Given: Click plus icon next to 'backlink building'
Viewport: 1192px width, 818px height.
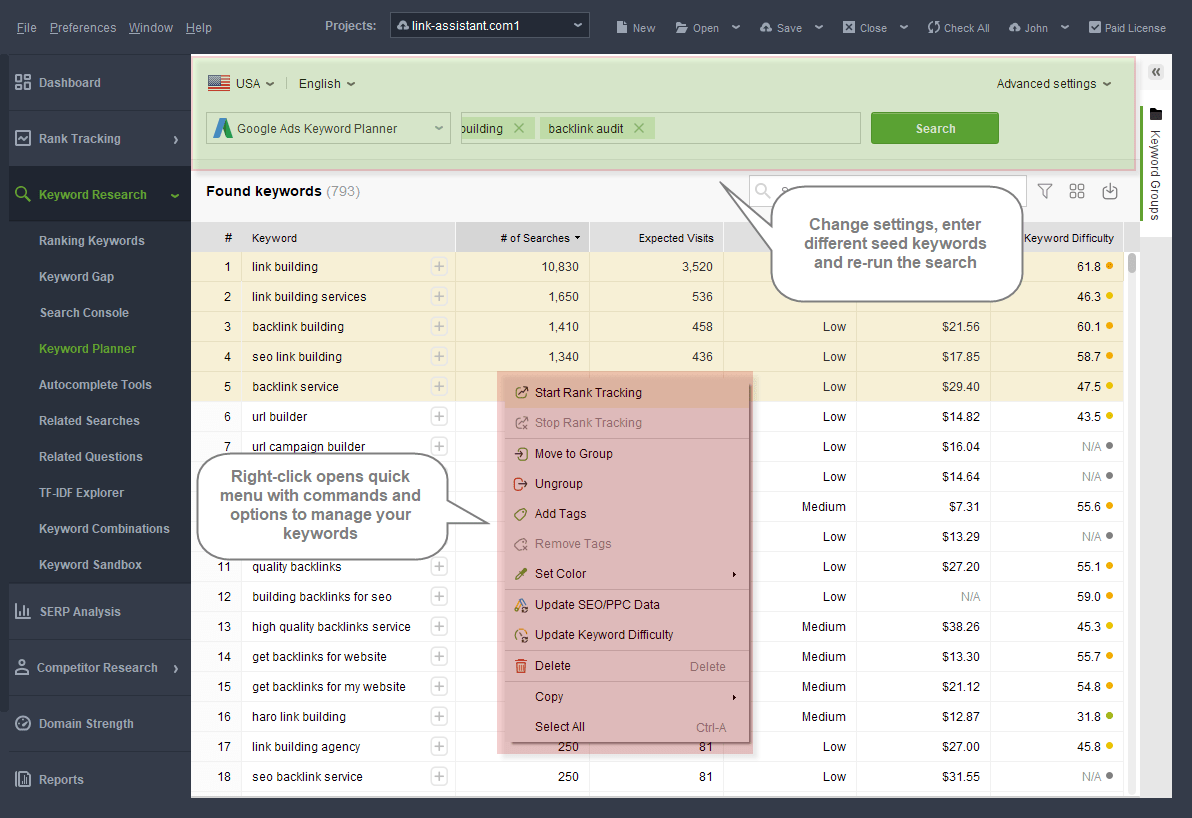Looking at the screenshot, I should point(439,326).
